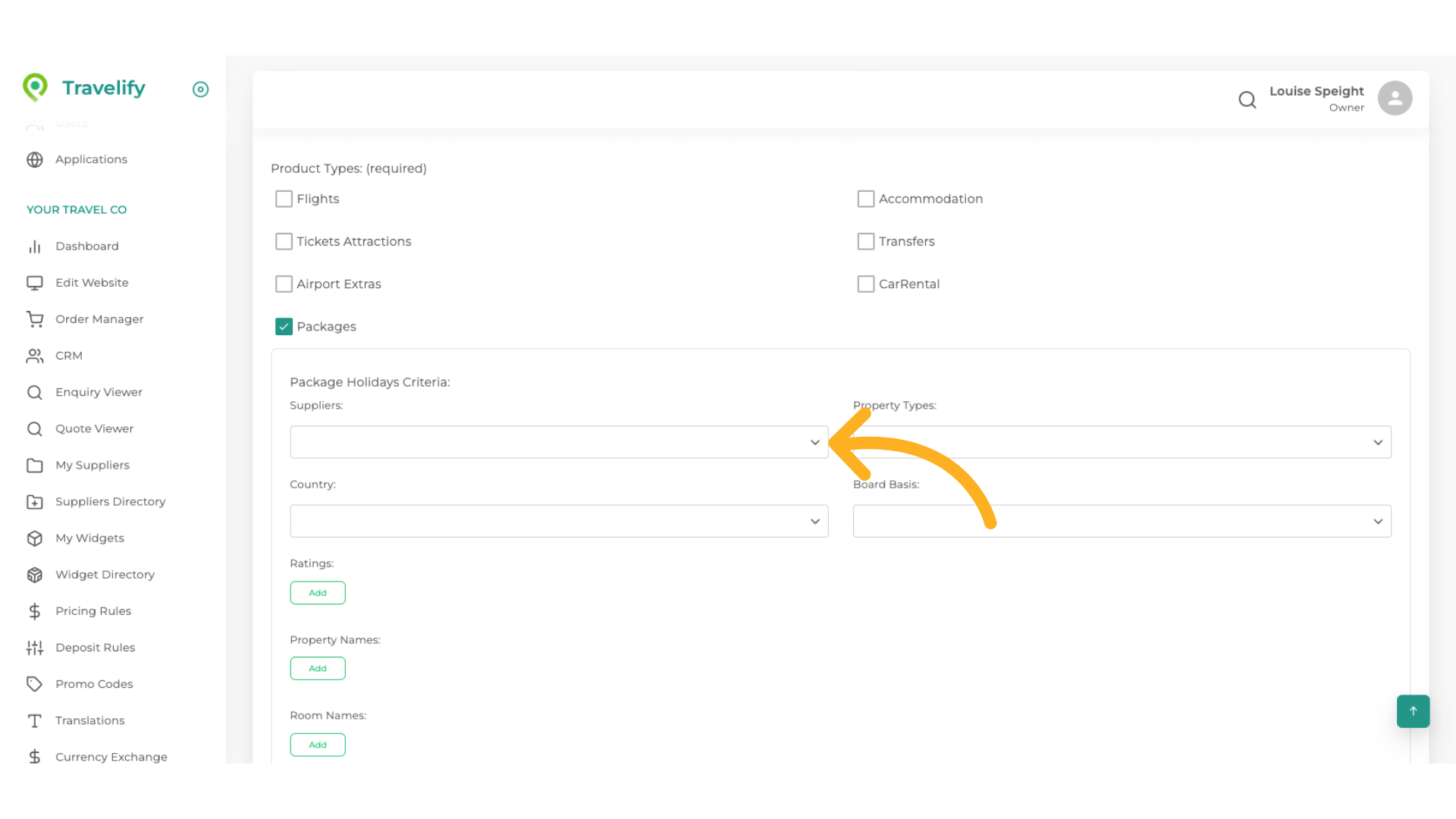
Task: Open the Suppliers dropdown
Action: [x=558, y=442]
